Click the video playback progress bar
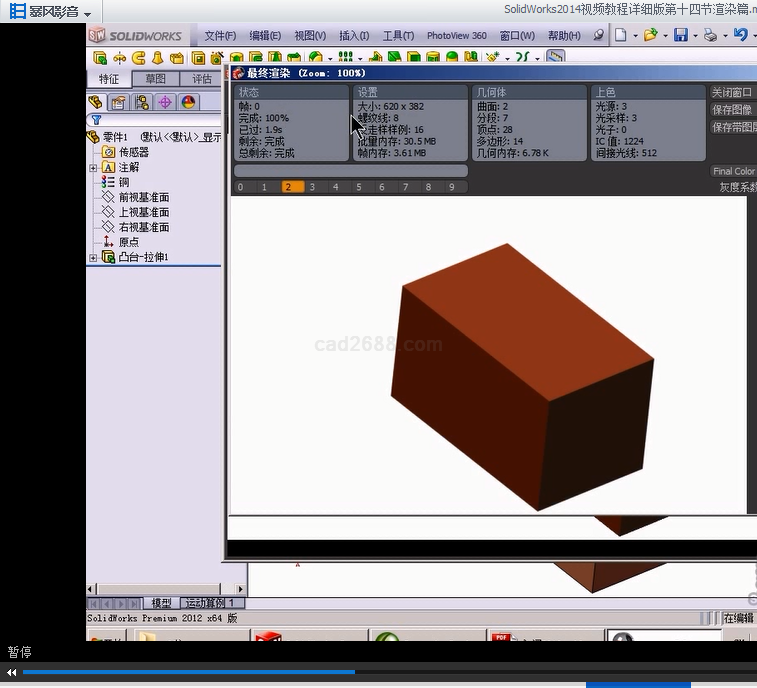Screen dimensions: 757x688 pyautogui.click(x=380, y=672)
